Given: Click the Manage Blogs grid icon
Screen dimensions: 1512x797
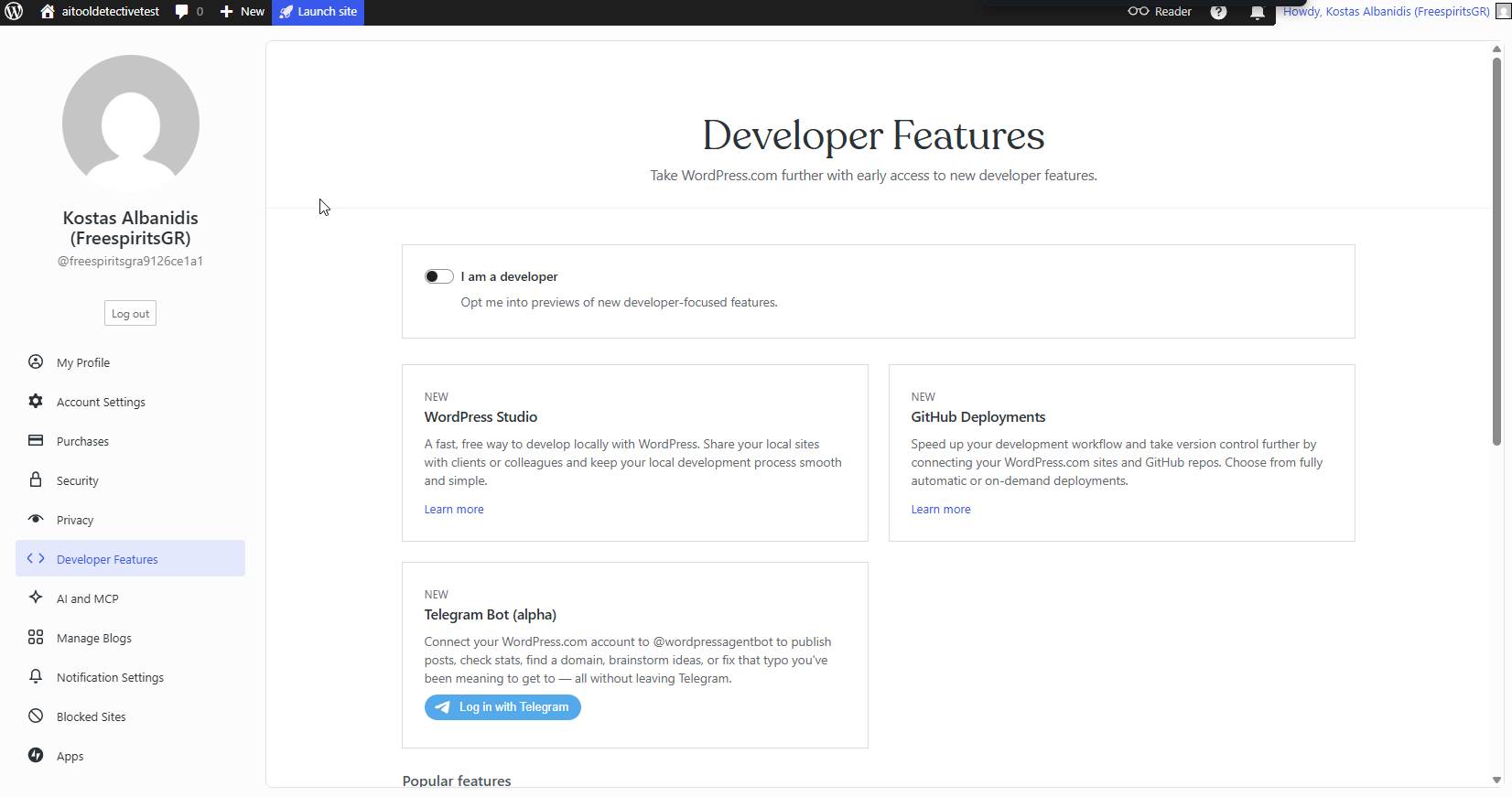Looking at the screenshot, I should tap(36, 637).
